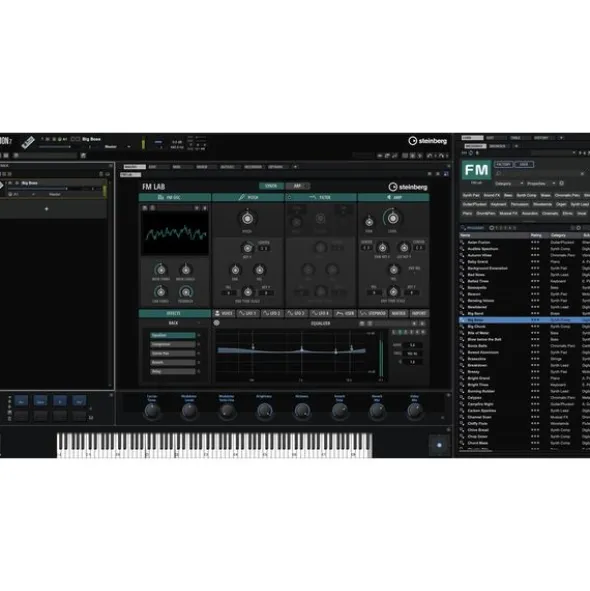Screen dimensions: 590x591
Task: Filter presets by the Keyboard tag
Action: tap(498, 204)
